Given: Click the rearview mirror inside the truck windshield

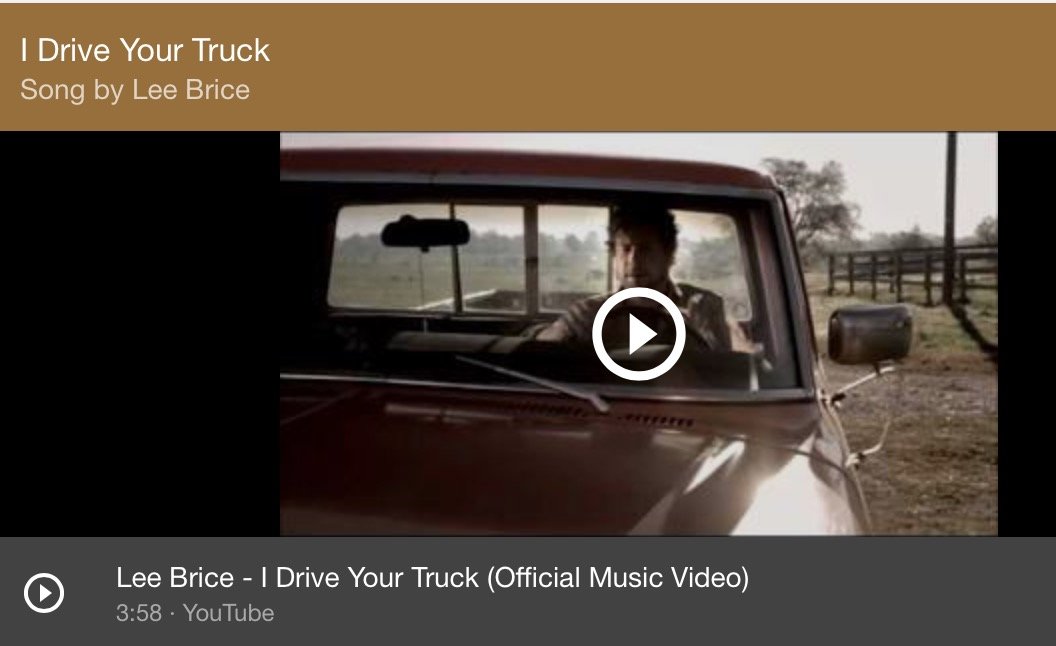Looking at the screenshot, I should tap(425, 232).
